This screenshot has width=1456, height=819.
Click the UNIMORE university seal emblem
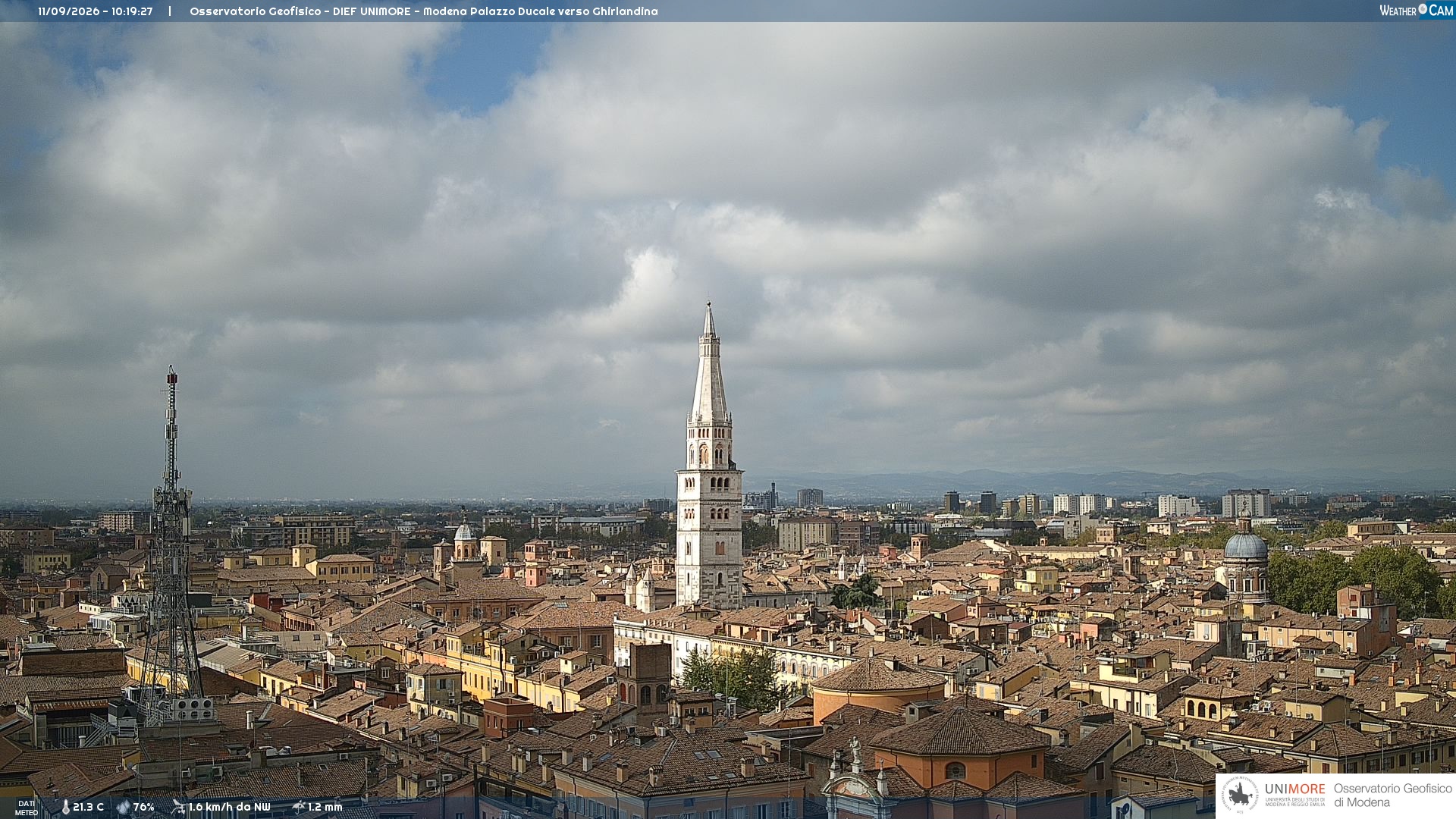[1240, 795]
